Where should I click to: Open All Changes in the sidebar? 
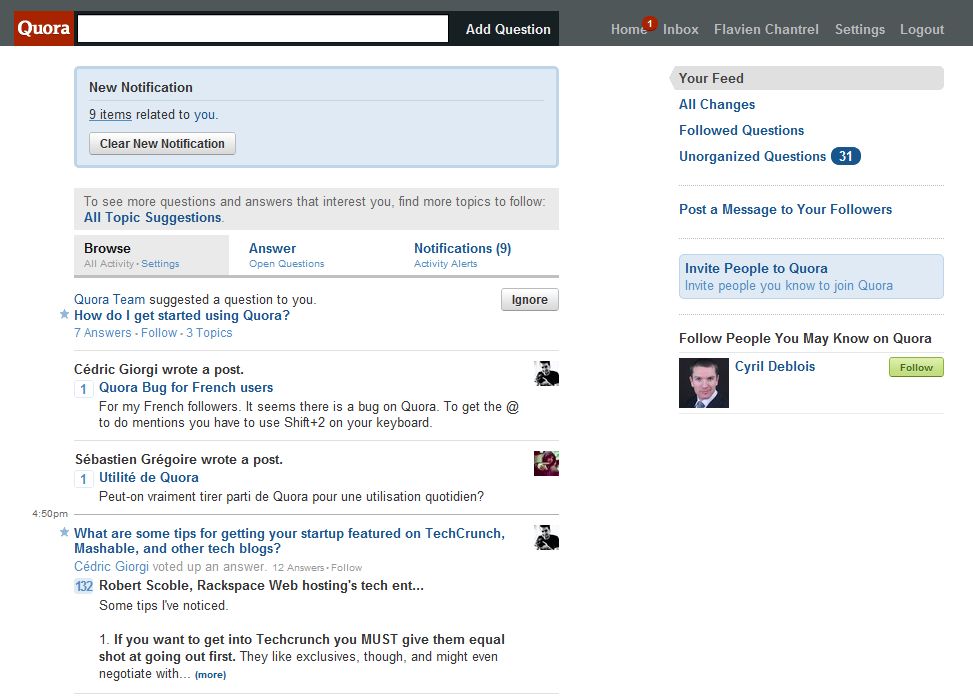[717, 104]
